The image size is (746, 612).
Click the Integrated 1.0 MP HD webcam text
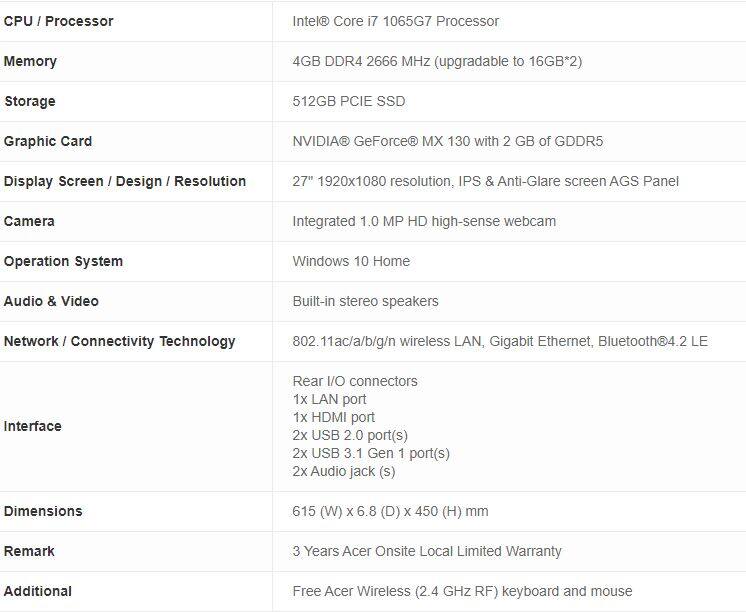coord(424,221)
